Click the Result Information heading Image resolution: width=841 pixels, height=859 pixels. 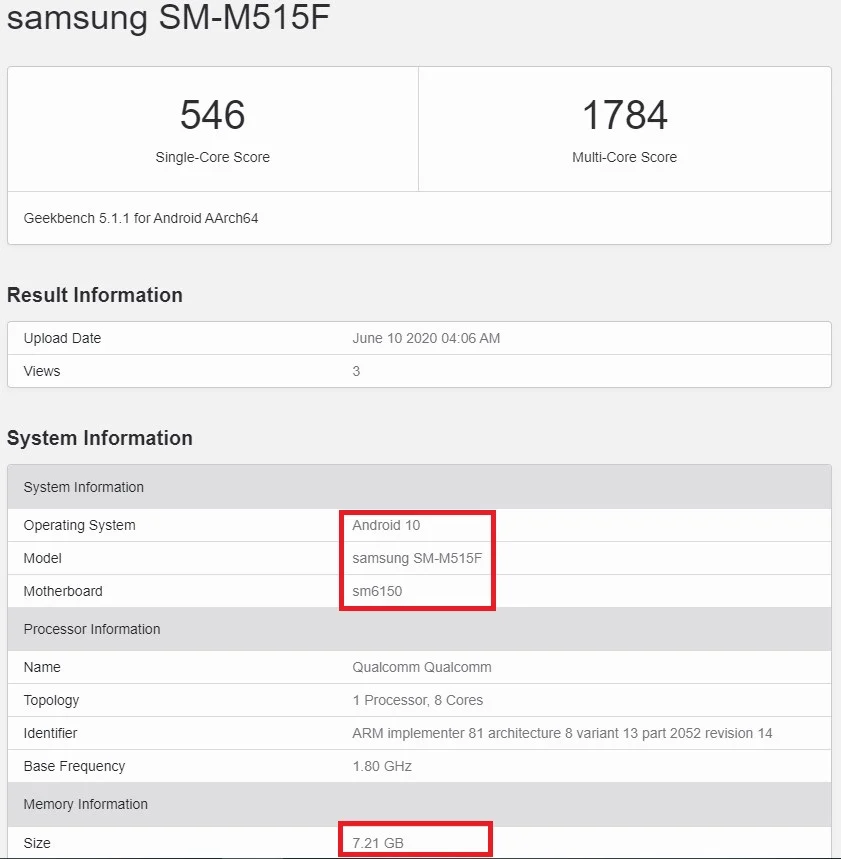point(95,295)
